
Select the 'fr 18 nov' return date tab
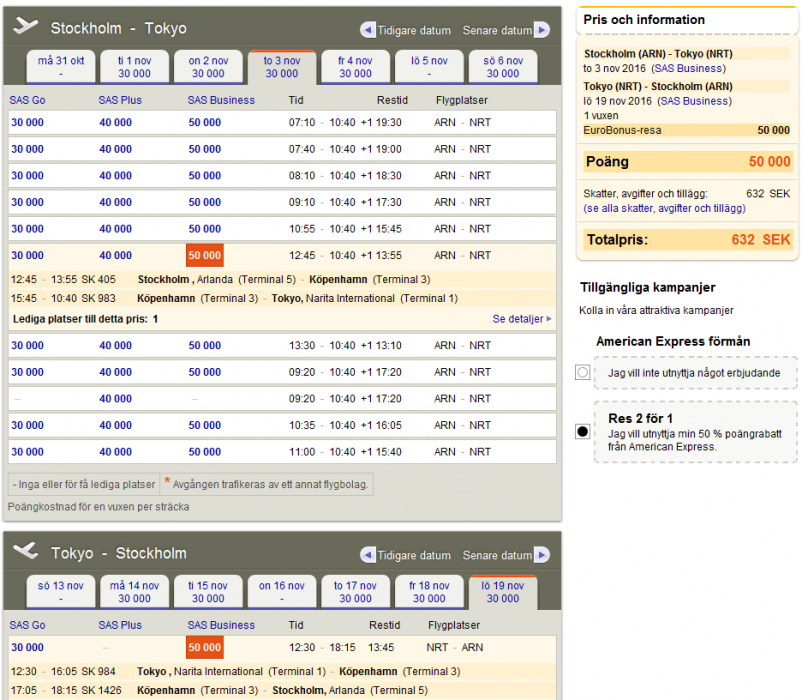tap(429, 592)
